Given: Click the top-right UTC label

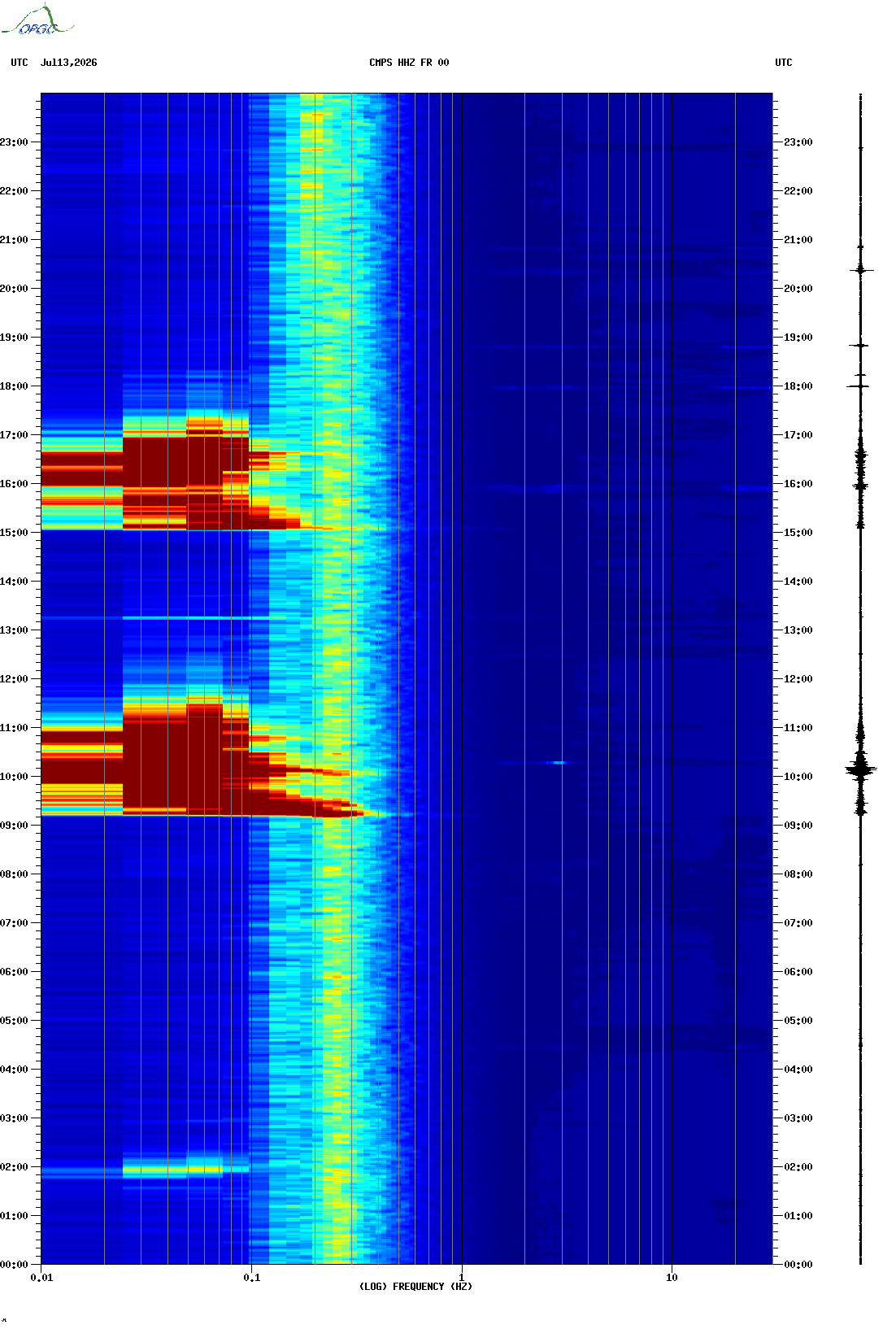Looking at the screenshot, I should (x=784, y=63).
